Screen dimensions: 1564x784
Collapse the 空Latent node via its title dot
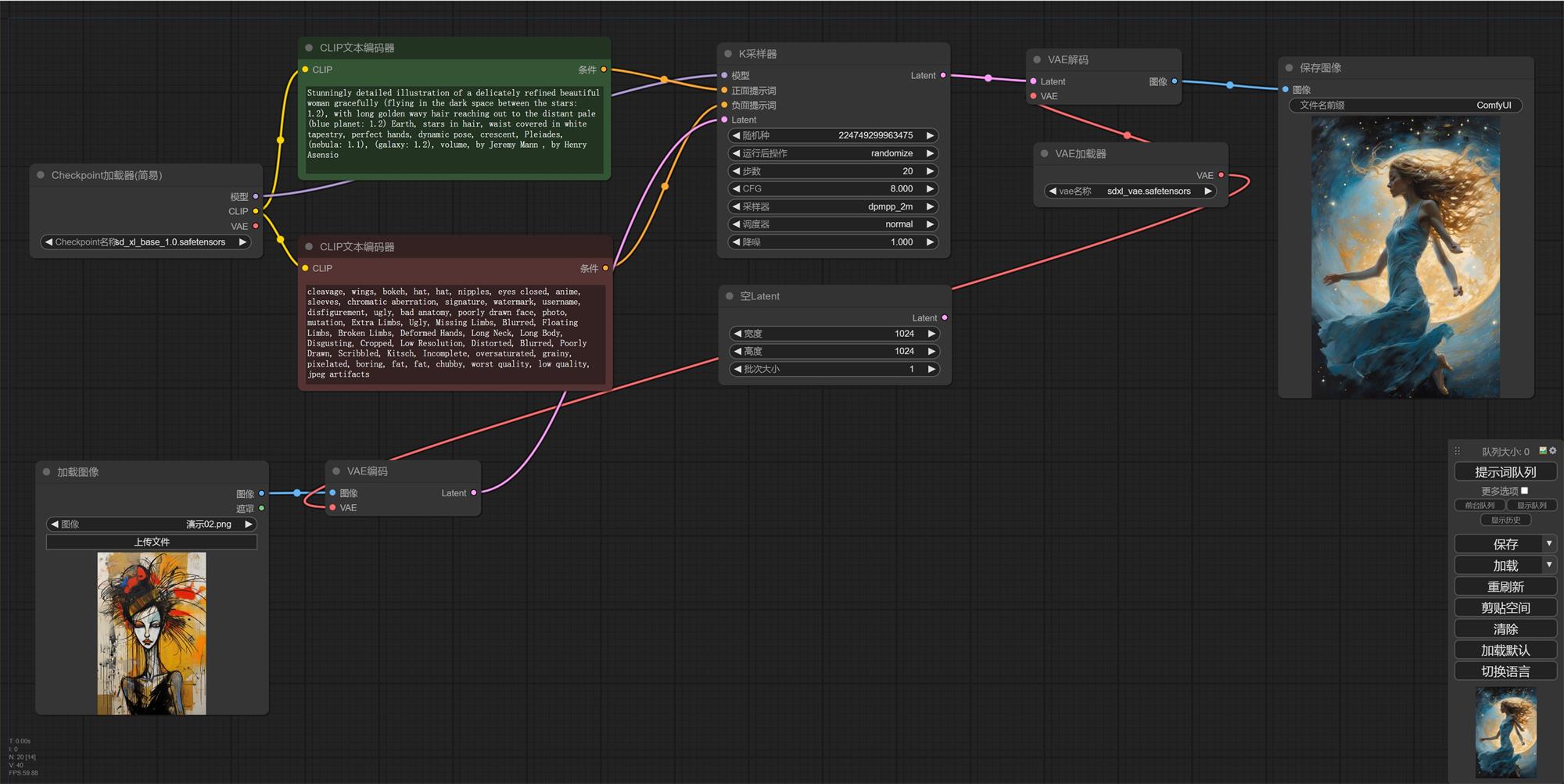730,296
